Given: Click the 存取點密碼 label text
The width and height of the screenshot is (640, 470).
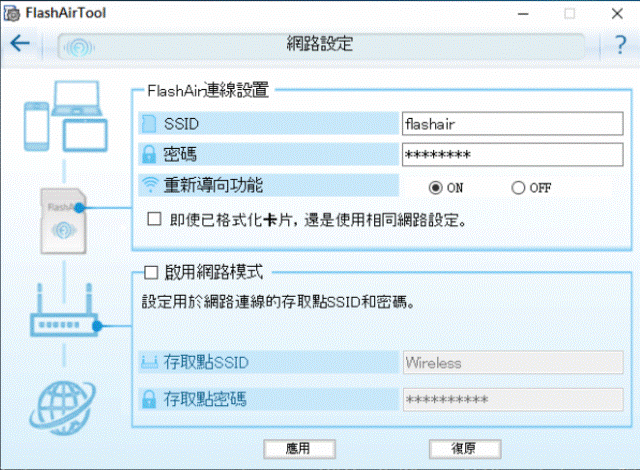Looking at the screenshot, I should (205, 399).
